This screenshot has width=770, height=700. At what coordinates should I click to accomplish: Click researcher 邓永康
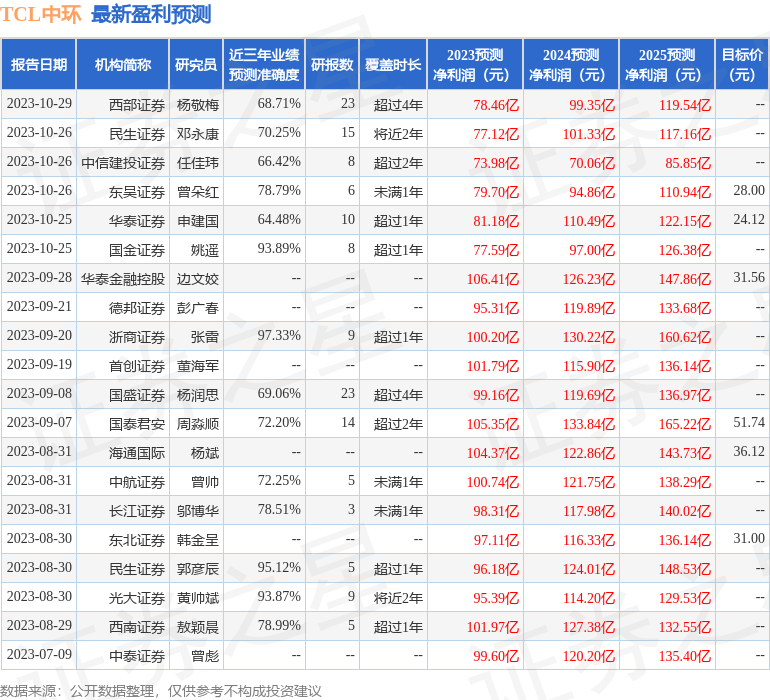coord(198,134)
